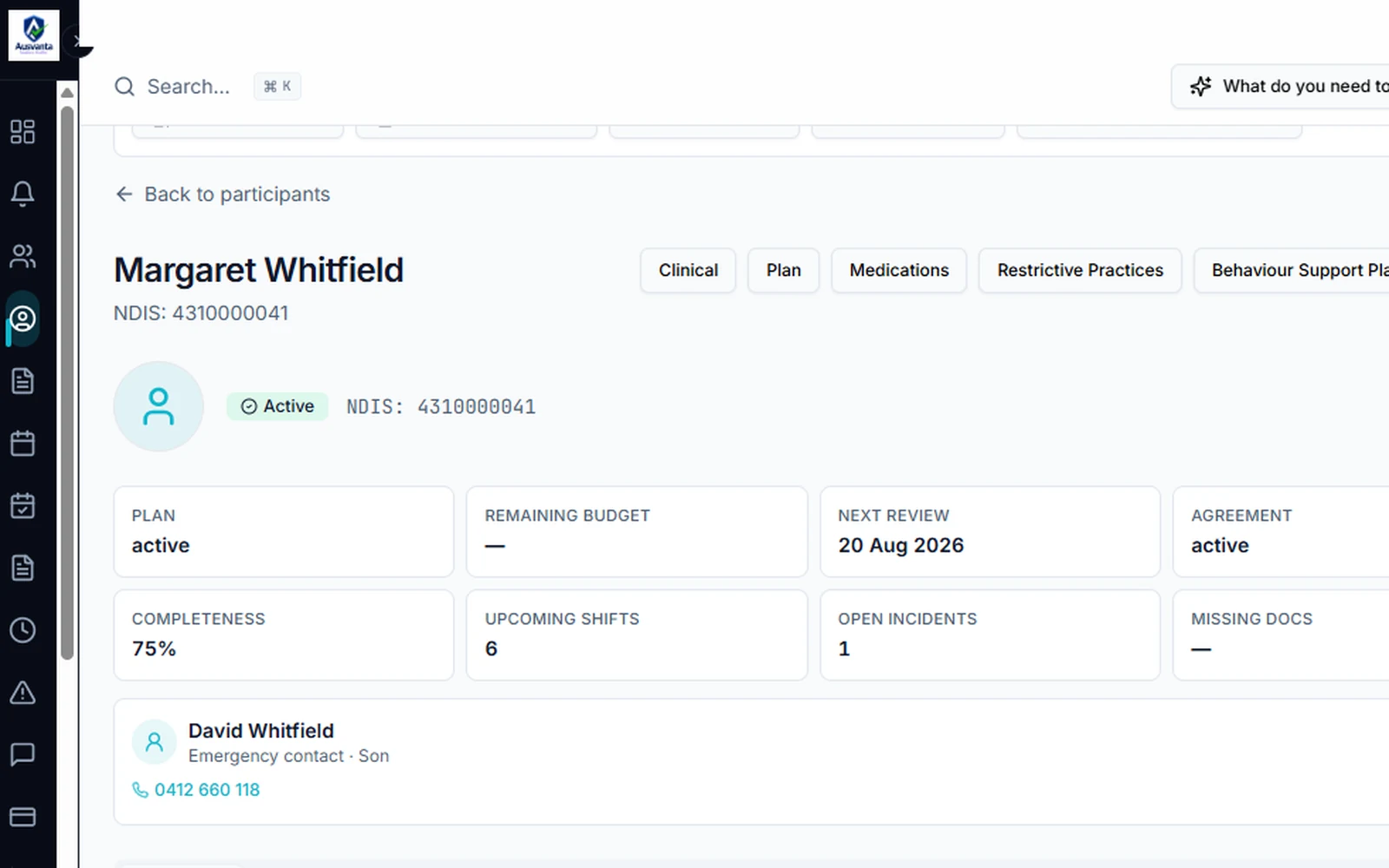
Task: Open the staff/users group icon in sidebar
Action: (23, 256)
